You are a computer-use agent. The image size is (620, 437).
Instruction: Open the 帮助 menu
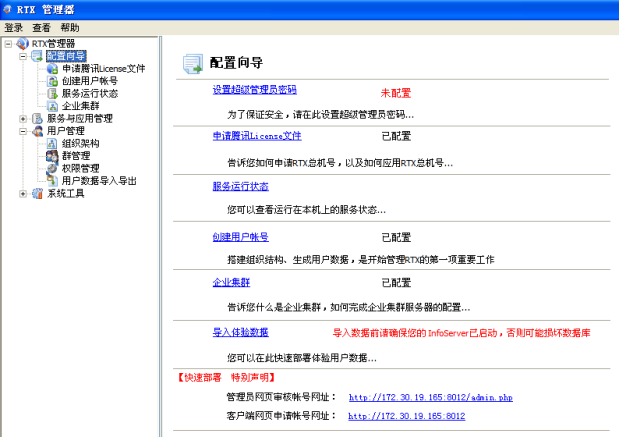[70, 28]
